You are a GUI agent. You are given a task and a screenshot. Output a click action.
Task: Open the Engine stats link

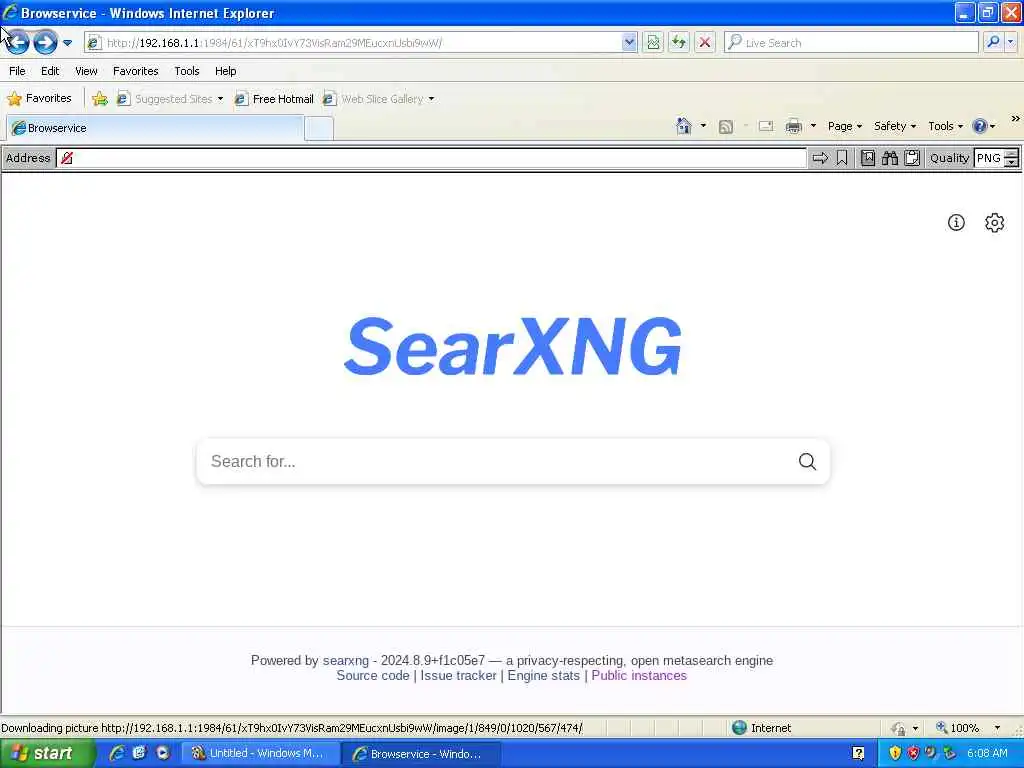543,676
